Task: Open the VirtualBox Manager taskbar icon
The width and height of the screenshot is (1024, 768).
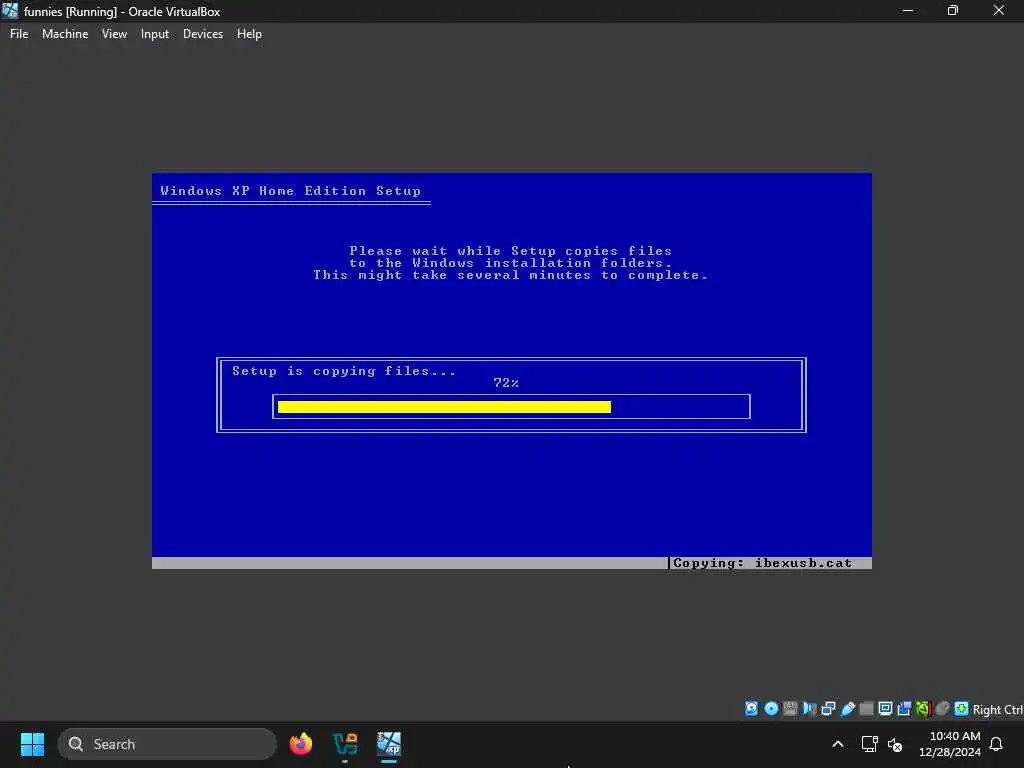Action: pos(345,744)
